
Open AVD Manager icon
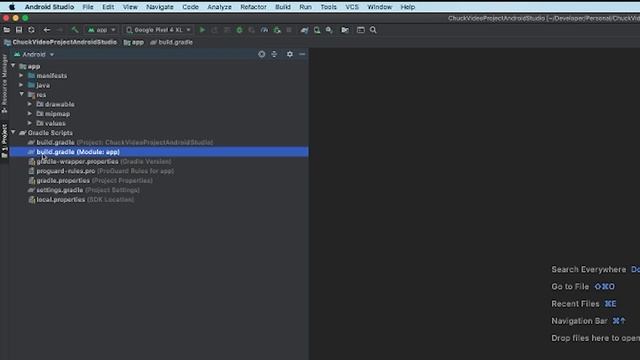coord(317,30)
